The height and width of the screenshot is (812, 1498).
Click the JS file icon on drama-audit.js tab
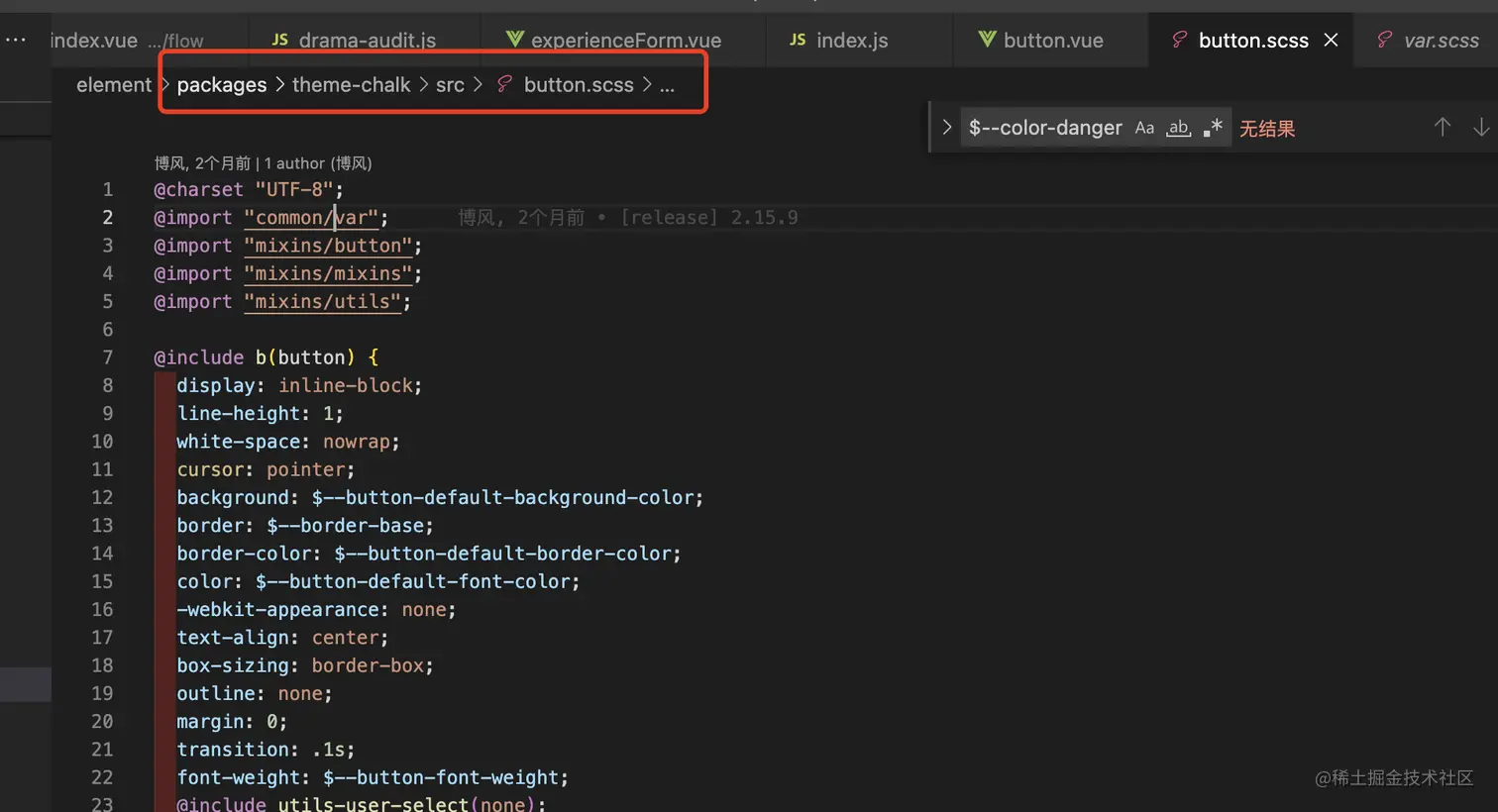280,40
